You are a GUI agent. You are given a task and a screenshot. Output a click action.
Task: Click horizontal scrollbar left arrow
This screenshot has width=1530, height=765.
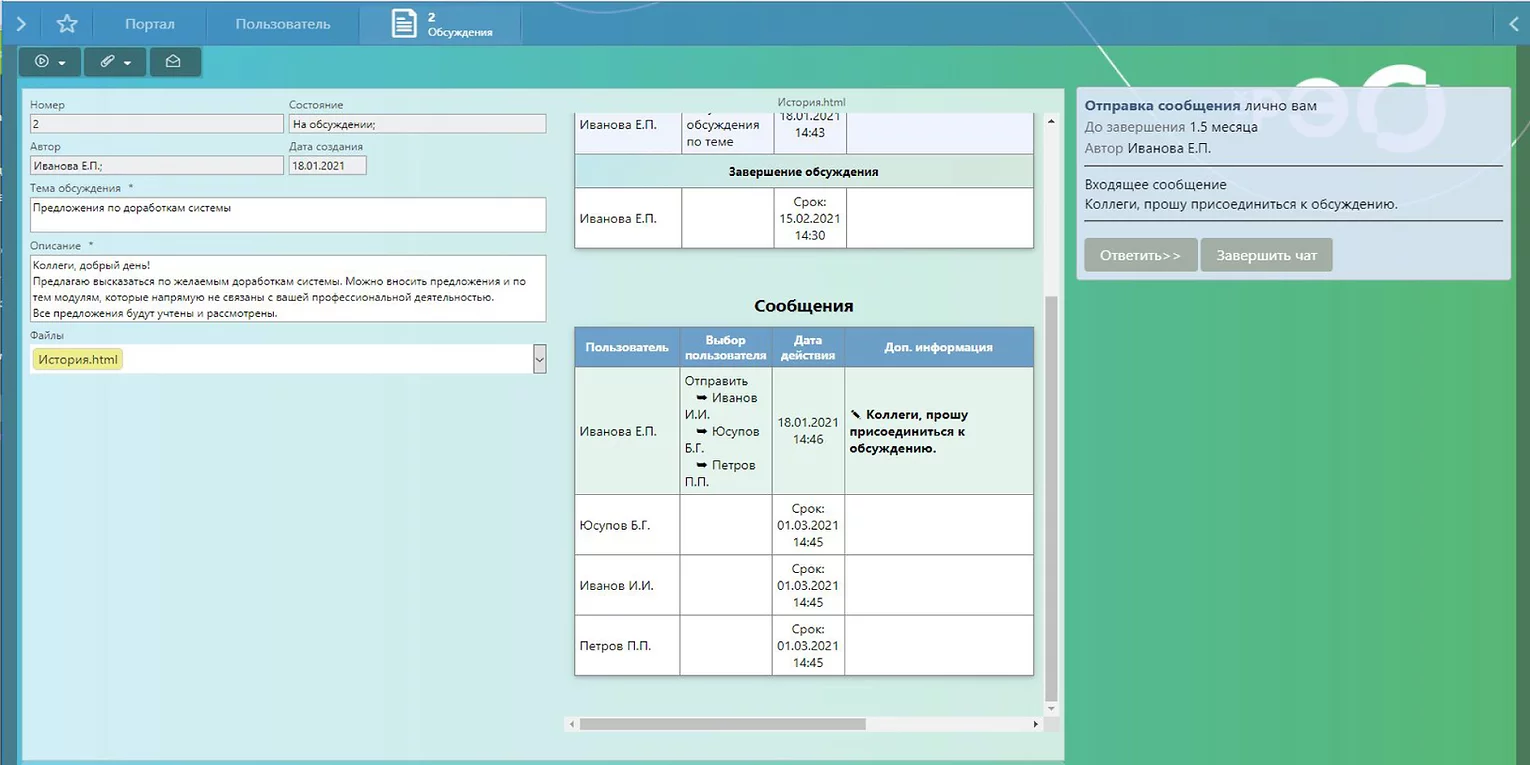tap(571, 724)
